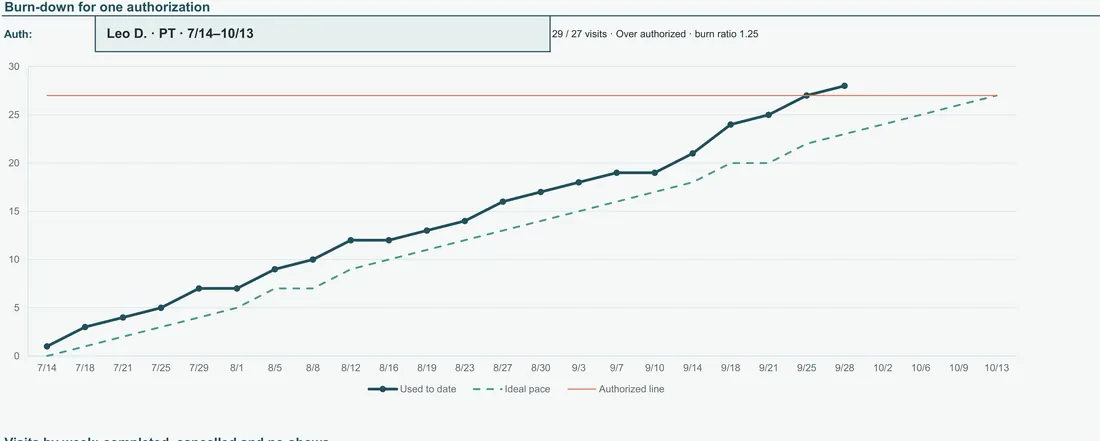Click the 10/6 x-axis date label
This screenshot has width=1100, height=441.
920,368
